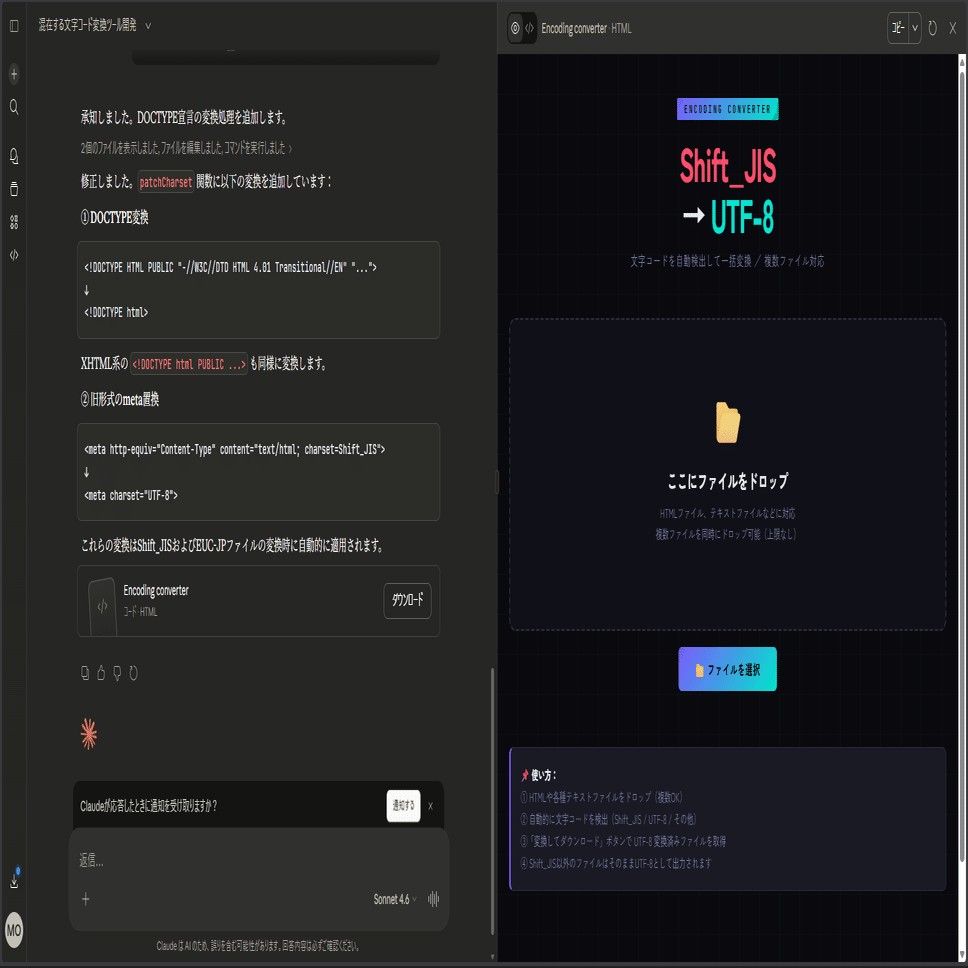Give a thumbs down to the response
968x968 pixels.
[x=117, y=673]
